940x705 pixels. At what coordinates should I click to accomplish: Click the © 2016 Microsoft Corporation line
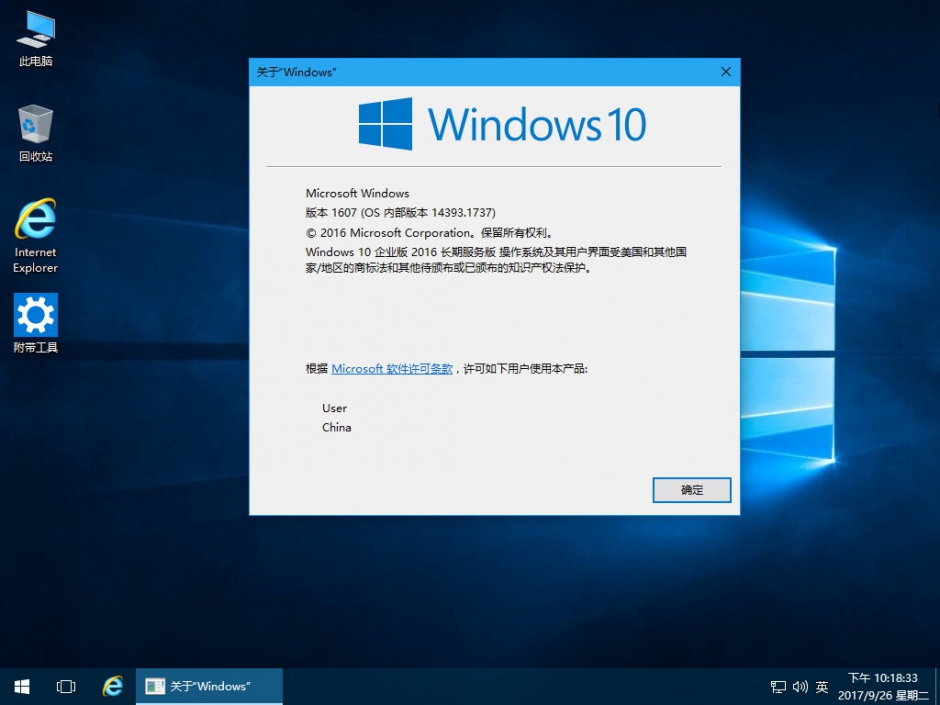[429, 233]
